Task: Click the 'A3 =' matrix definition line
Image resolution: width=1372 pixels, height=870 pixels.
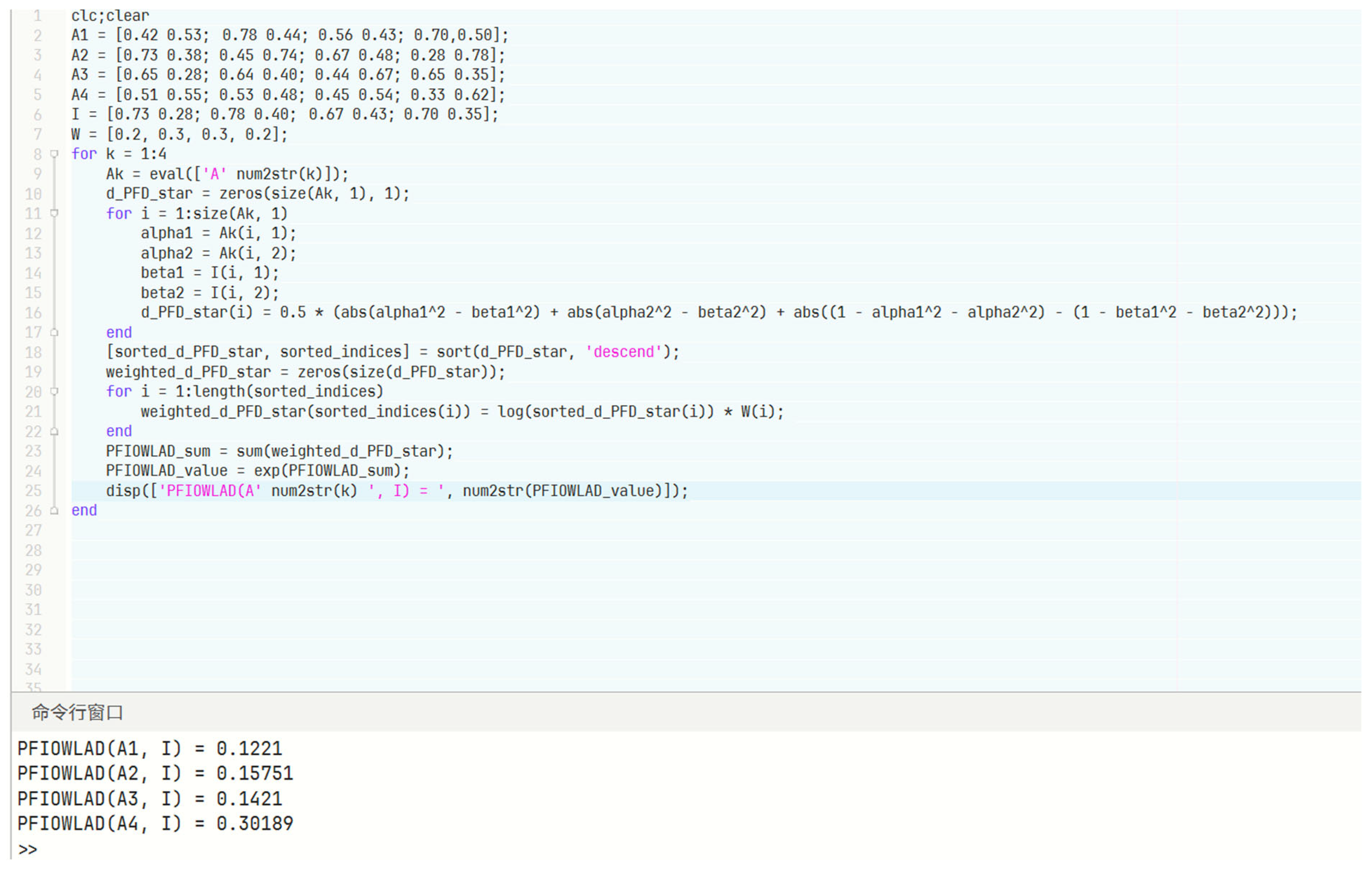Action: (x=288, y=75)
